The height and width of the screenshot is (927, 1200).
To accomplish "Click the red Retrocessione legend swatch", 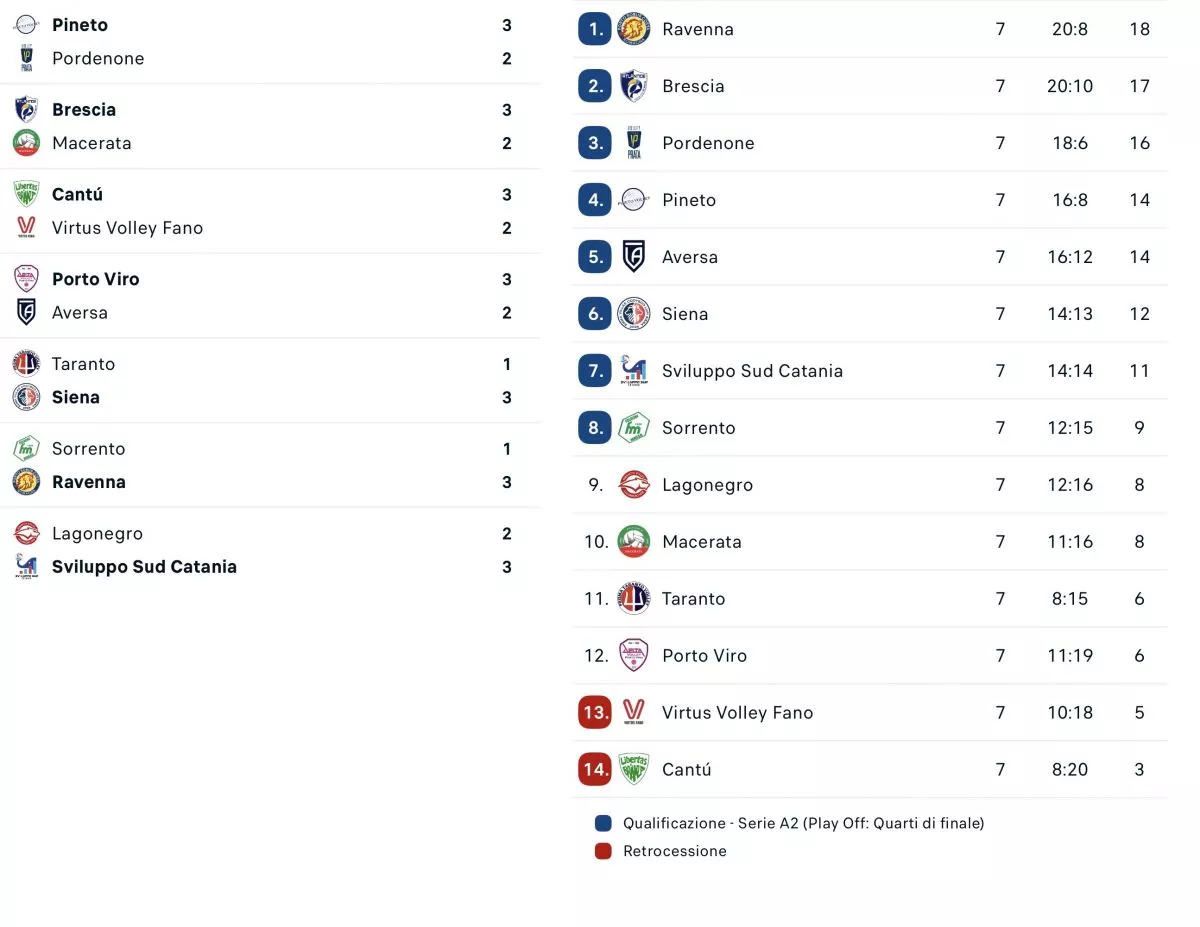I will tap(603, 852).
